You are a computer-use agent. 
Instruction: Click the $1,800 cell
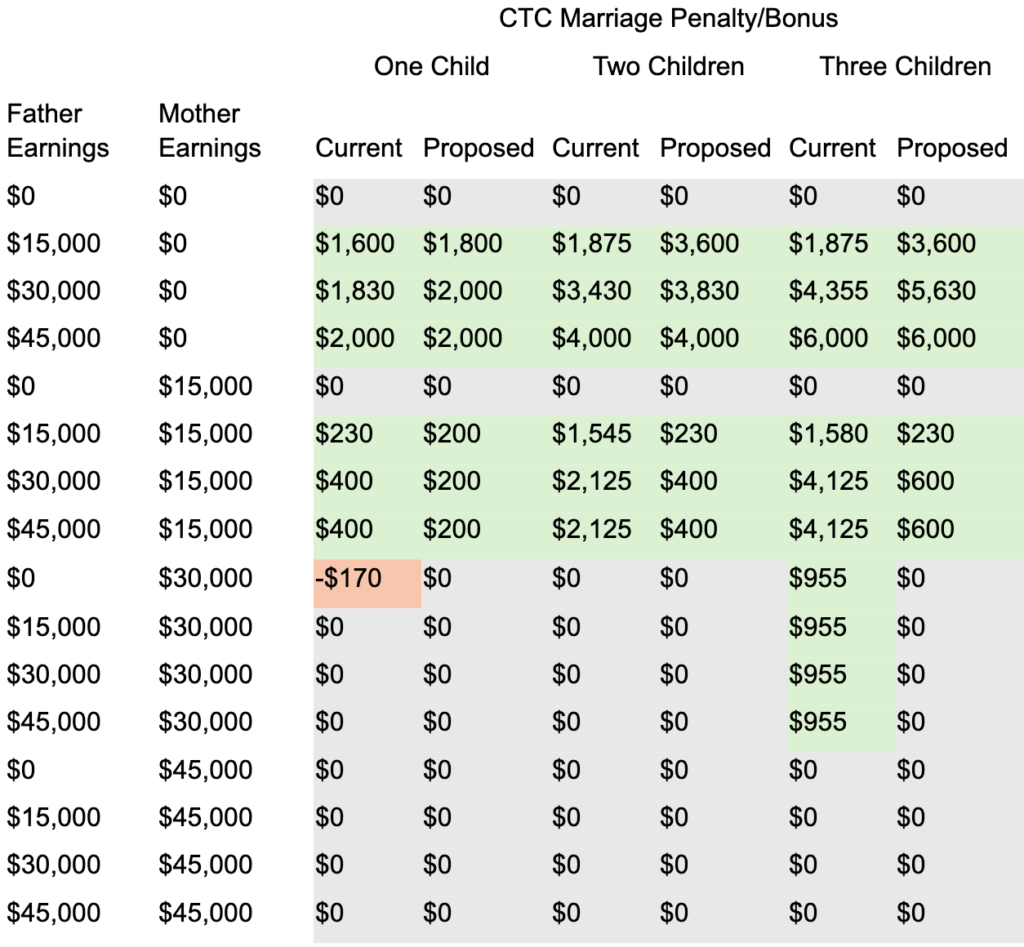point(462,243)
